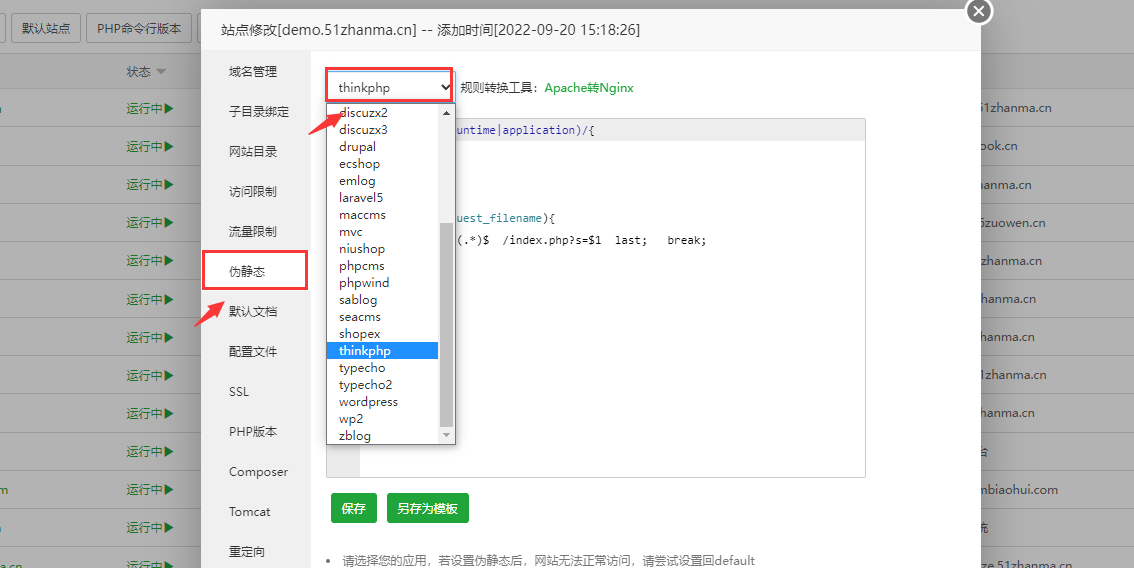Open the 域名管理 tab

(x=252, y=72)
